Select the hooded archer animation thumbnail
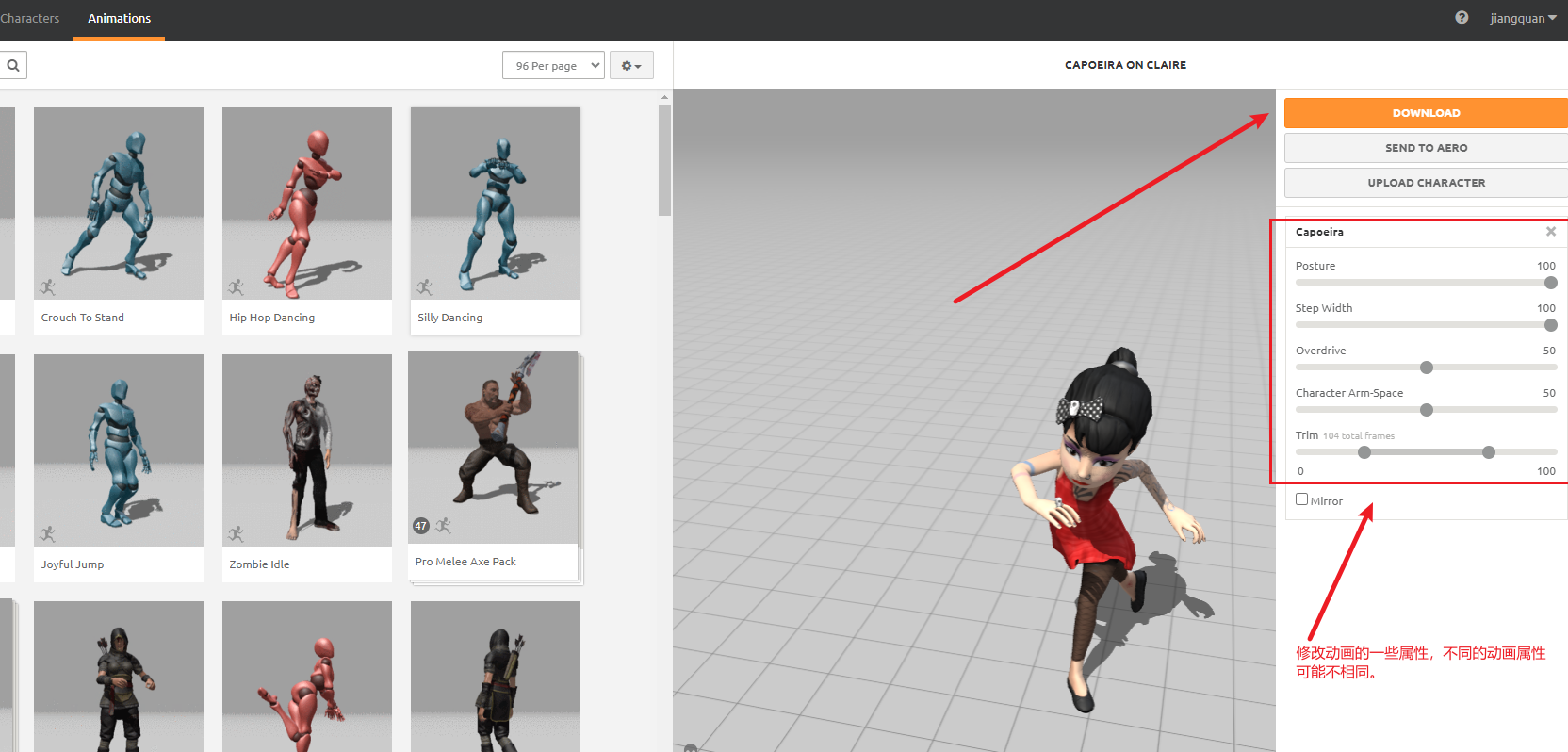The image size is (1568, 752). tap(119, 677)
